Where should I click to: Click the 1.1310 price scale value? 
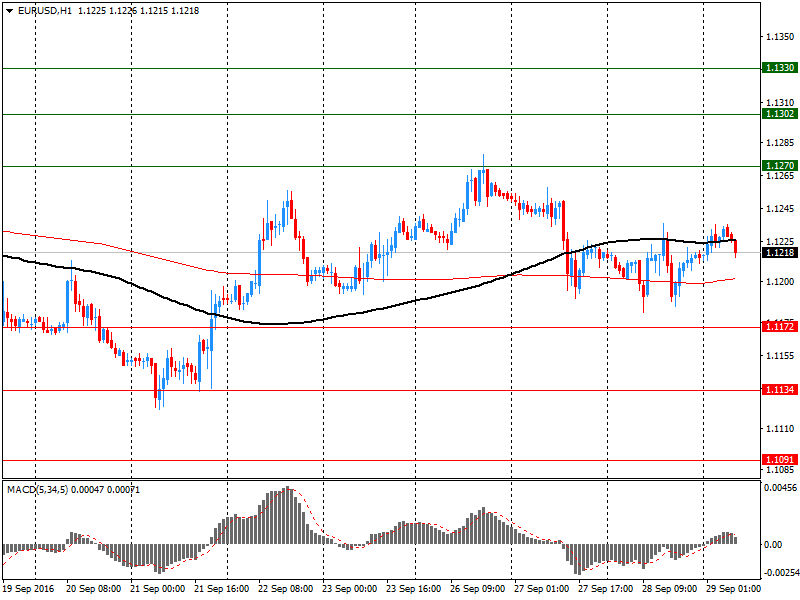click(780, 103)
